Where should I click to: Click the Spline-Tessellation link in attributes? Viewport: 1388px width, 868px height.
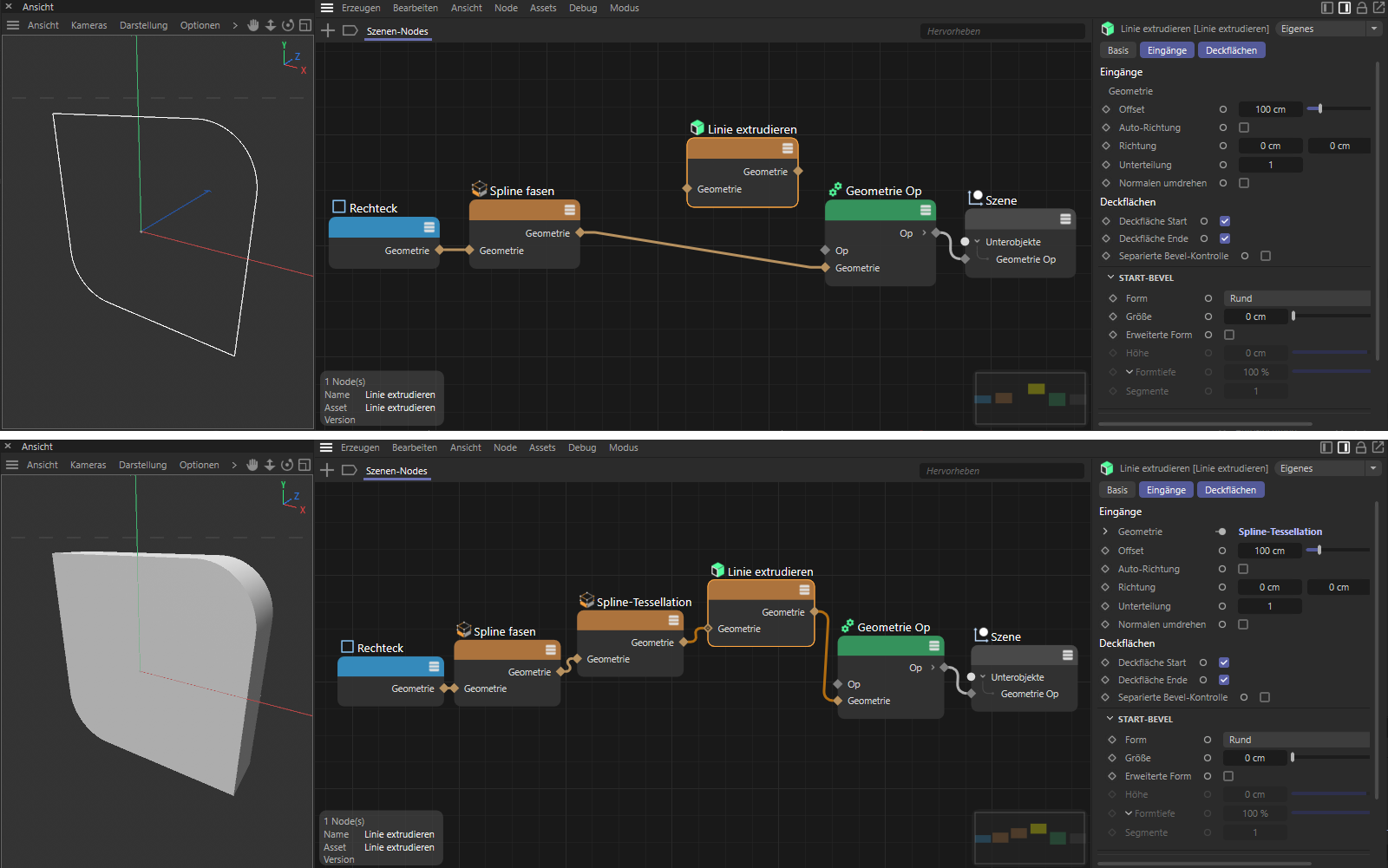pos(1280,532)
